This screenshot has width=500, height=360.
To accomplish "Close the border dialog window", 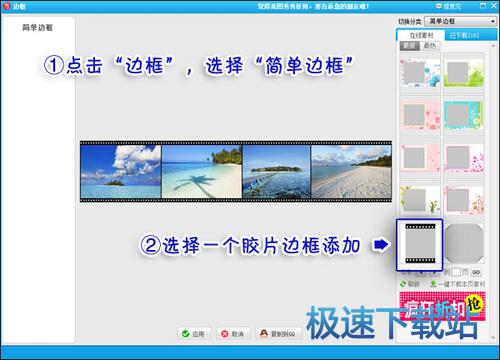I will coord(494,6).
